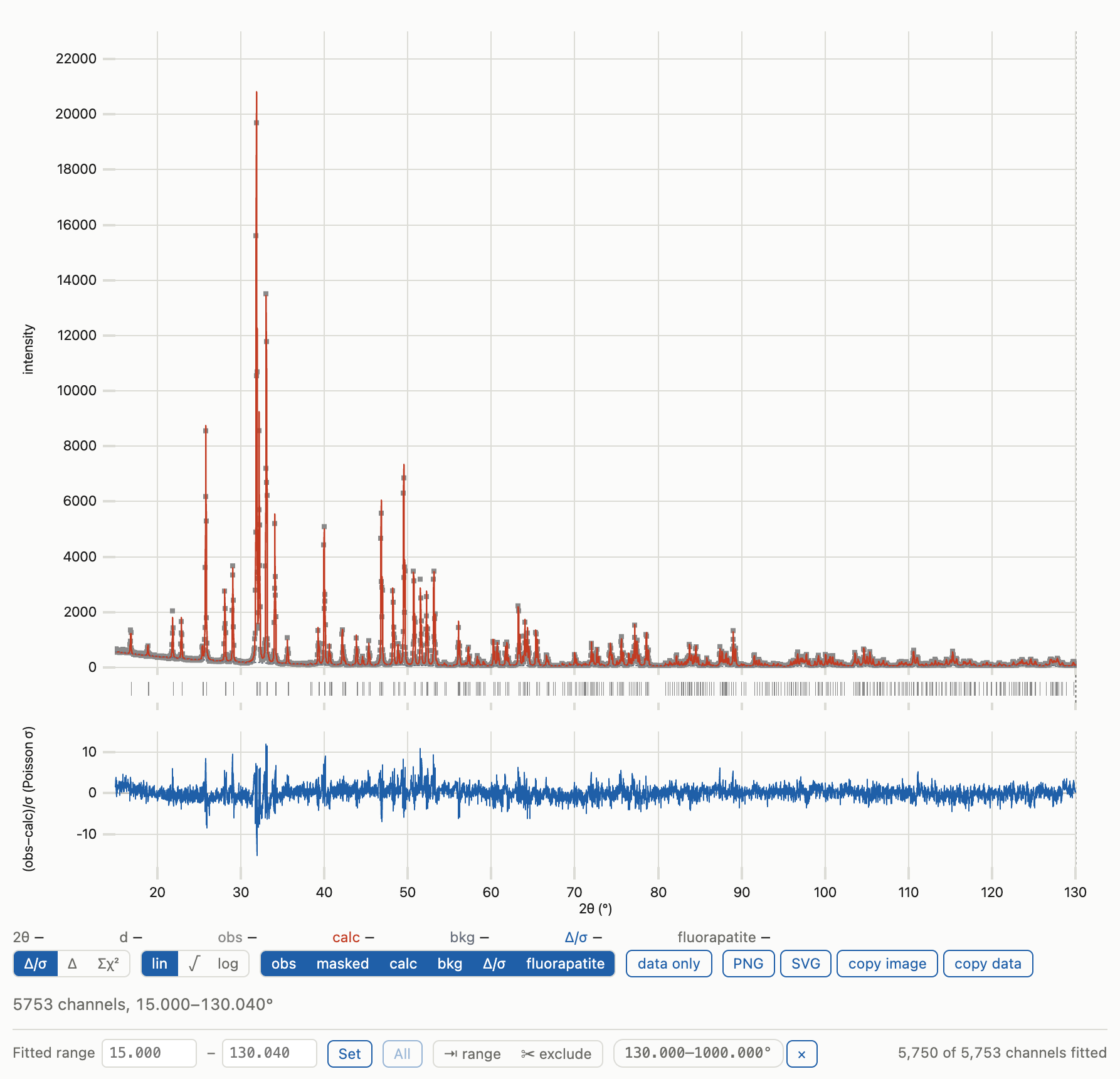Focus the fitted range start field 15.000
This screenshot has width=1120, height=1079.
click(149, 1053)
